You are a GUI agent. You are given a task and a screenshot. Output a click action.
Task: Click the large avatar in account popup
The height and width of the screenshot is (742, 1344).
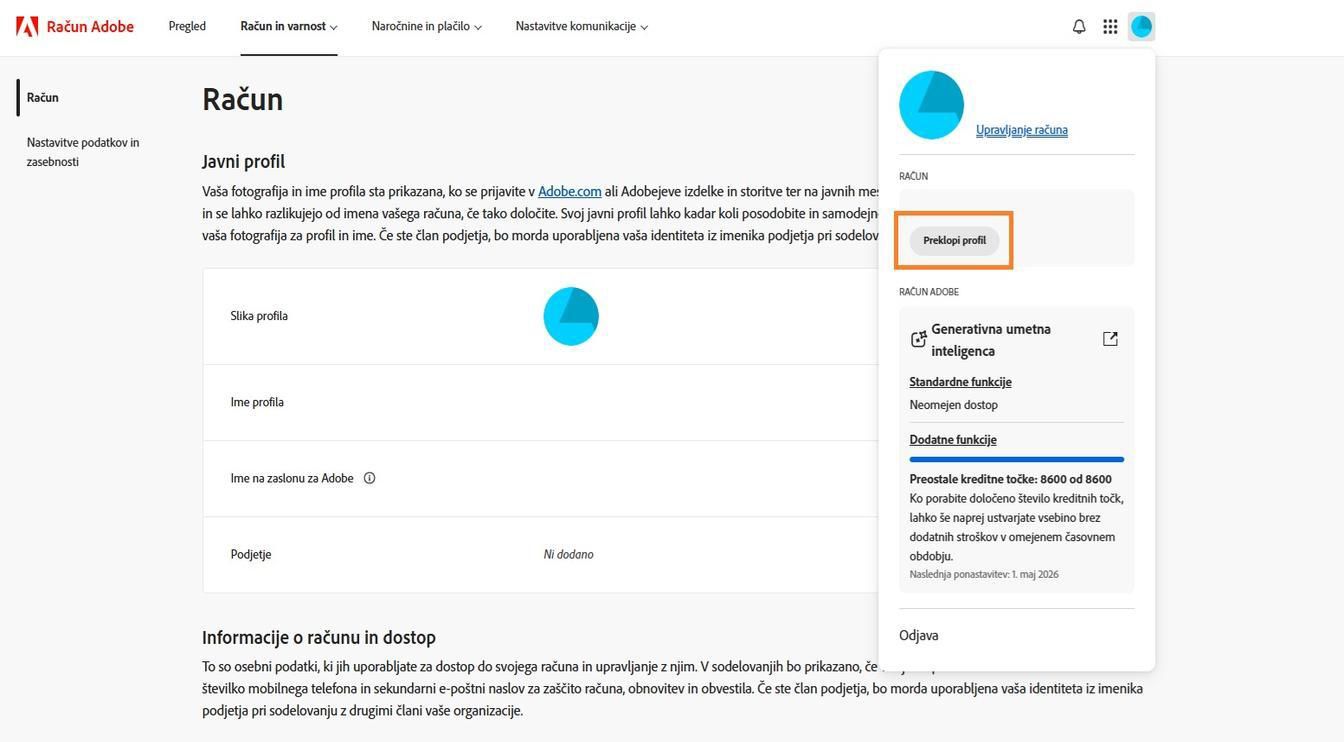[x=931, y=105]
